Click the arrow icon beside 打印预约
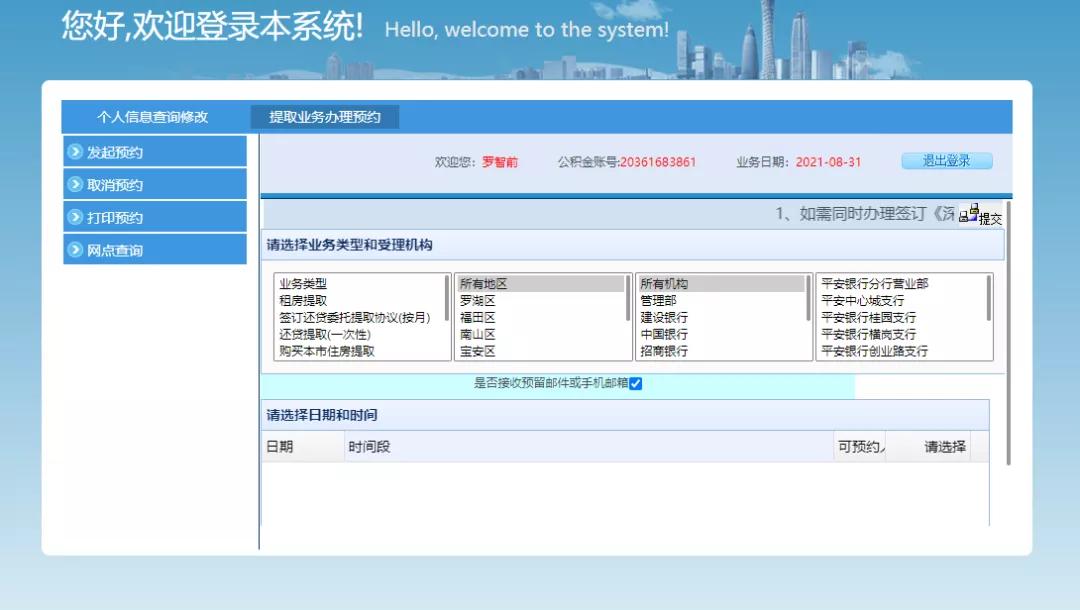 pyautogui.click(x=74, y=216)
